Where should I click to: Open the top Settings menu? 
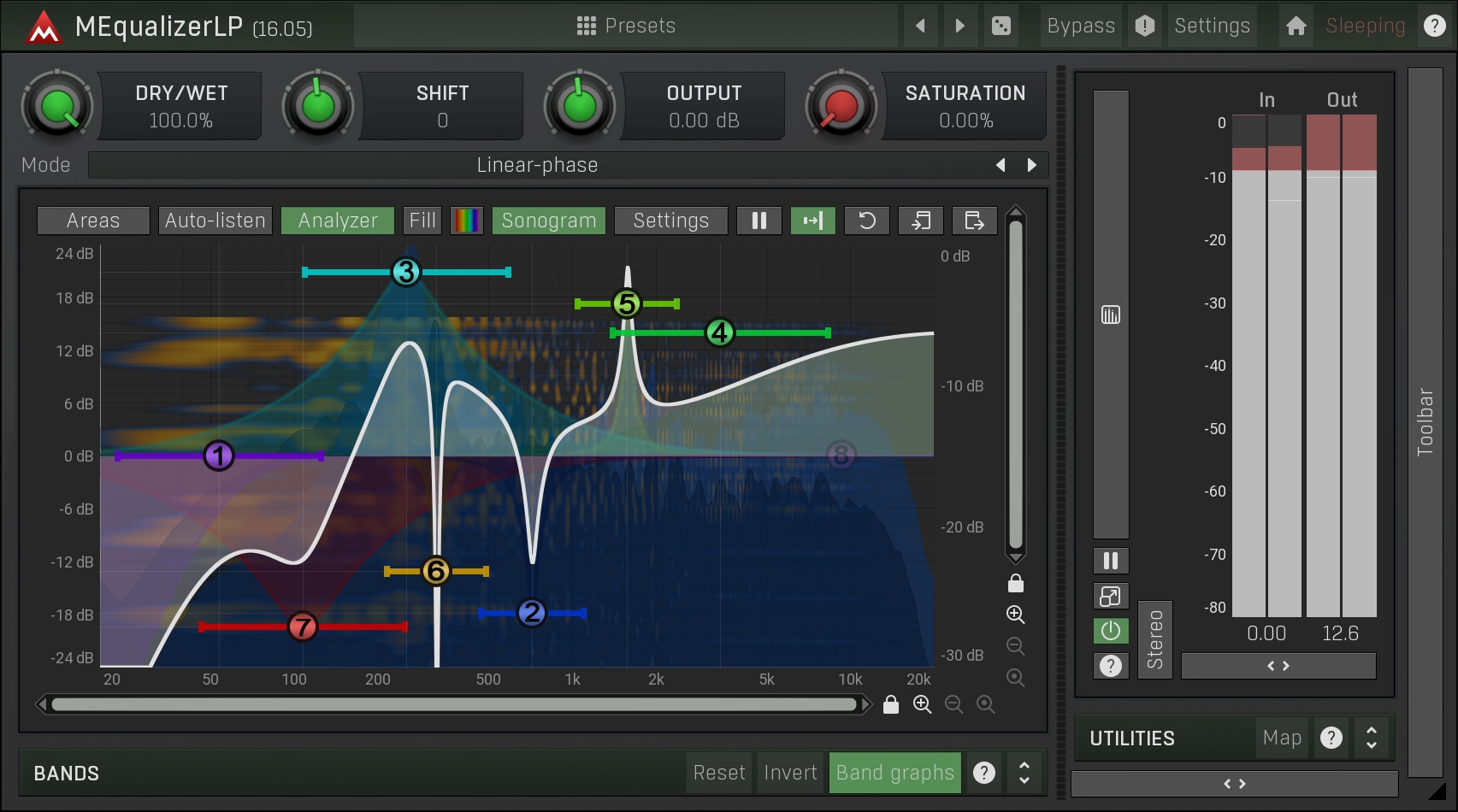1212,26
